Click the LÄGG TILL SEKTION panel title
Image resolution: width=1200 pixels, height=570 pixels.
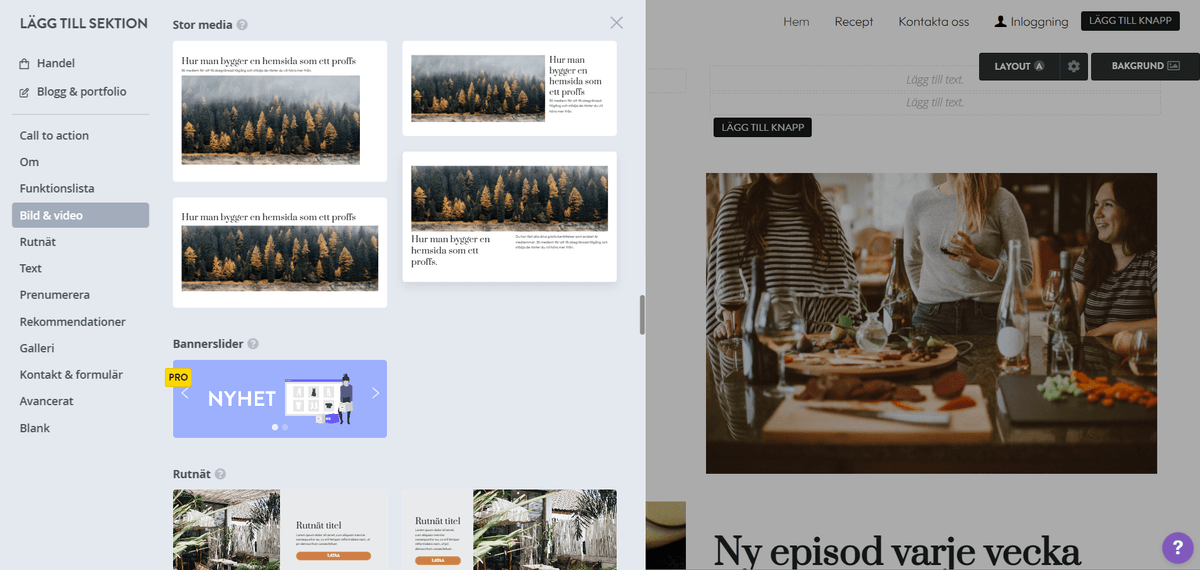tap(84, 23)
